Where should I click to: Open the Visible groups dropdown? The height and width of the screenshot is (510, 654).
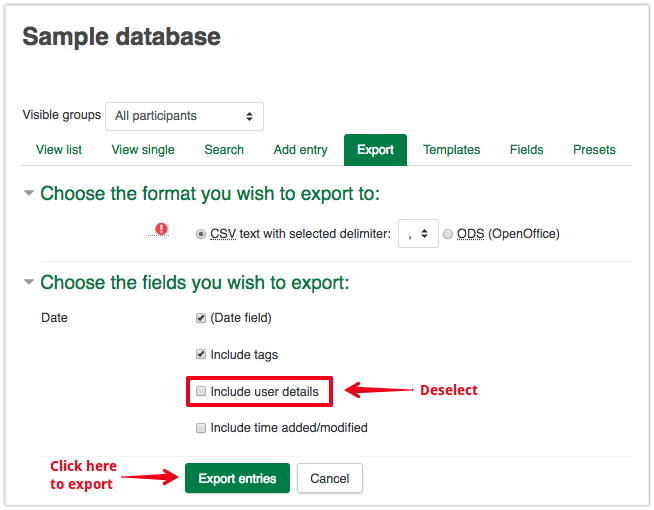(x=184, y=116)
